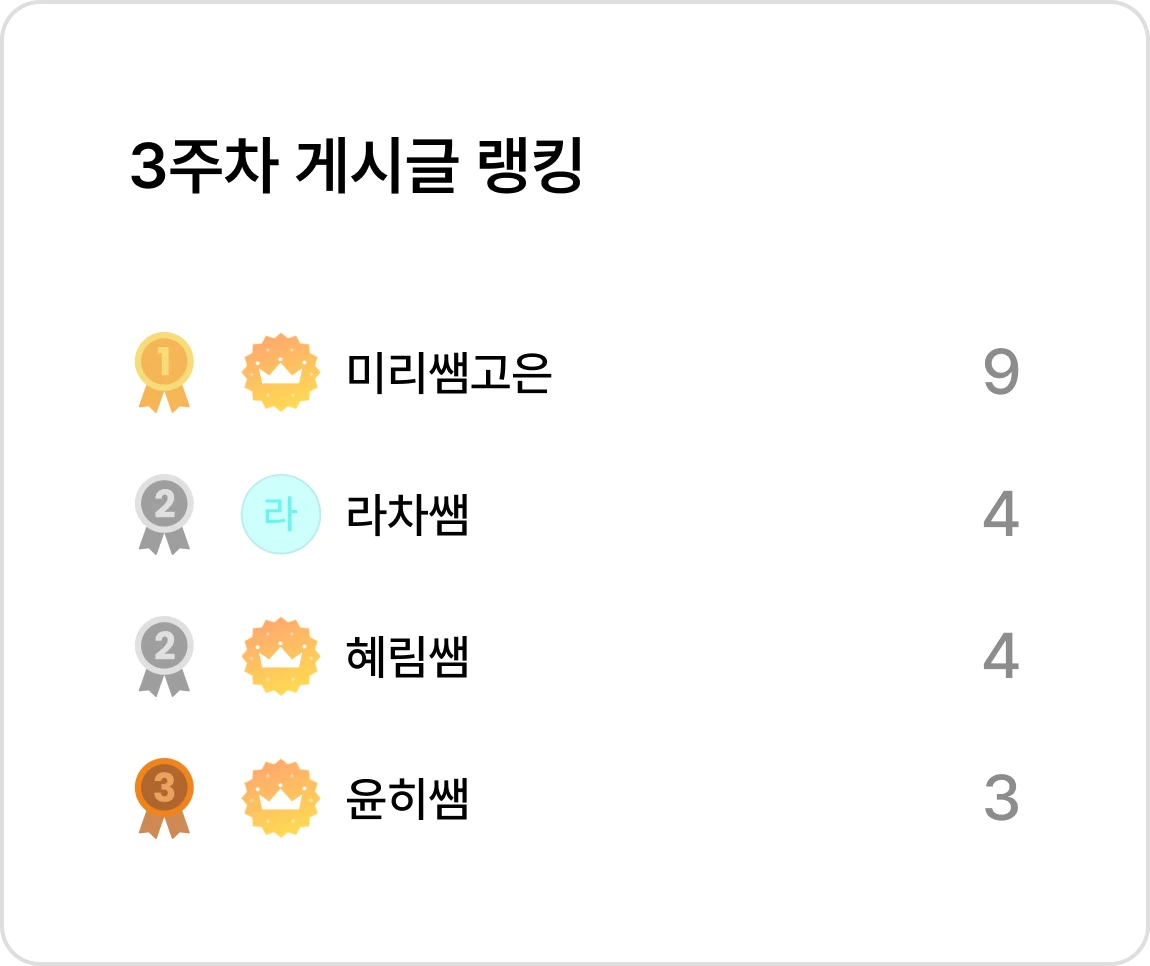The height and width of the screenshot is (966, 1150).
Task: Click the silver medal beside 혜림쌤
Action: coord(164,656)
